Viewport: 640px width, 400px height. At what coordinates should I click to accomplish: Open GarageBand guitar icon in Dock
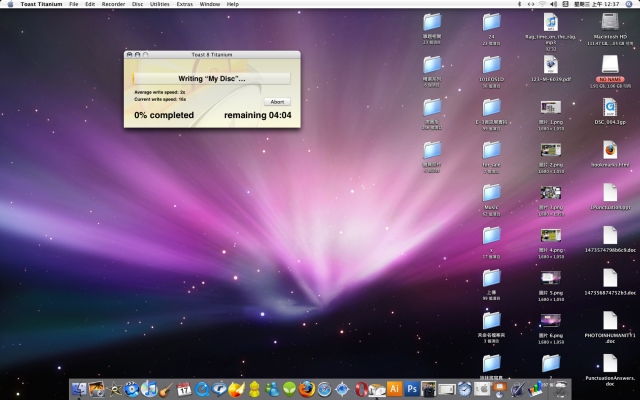click(166, 389)
